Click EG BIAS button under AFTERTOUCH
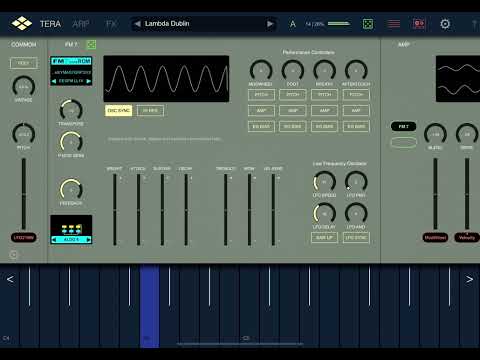The image size is (480, 360). tap(356, 126)
